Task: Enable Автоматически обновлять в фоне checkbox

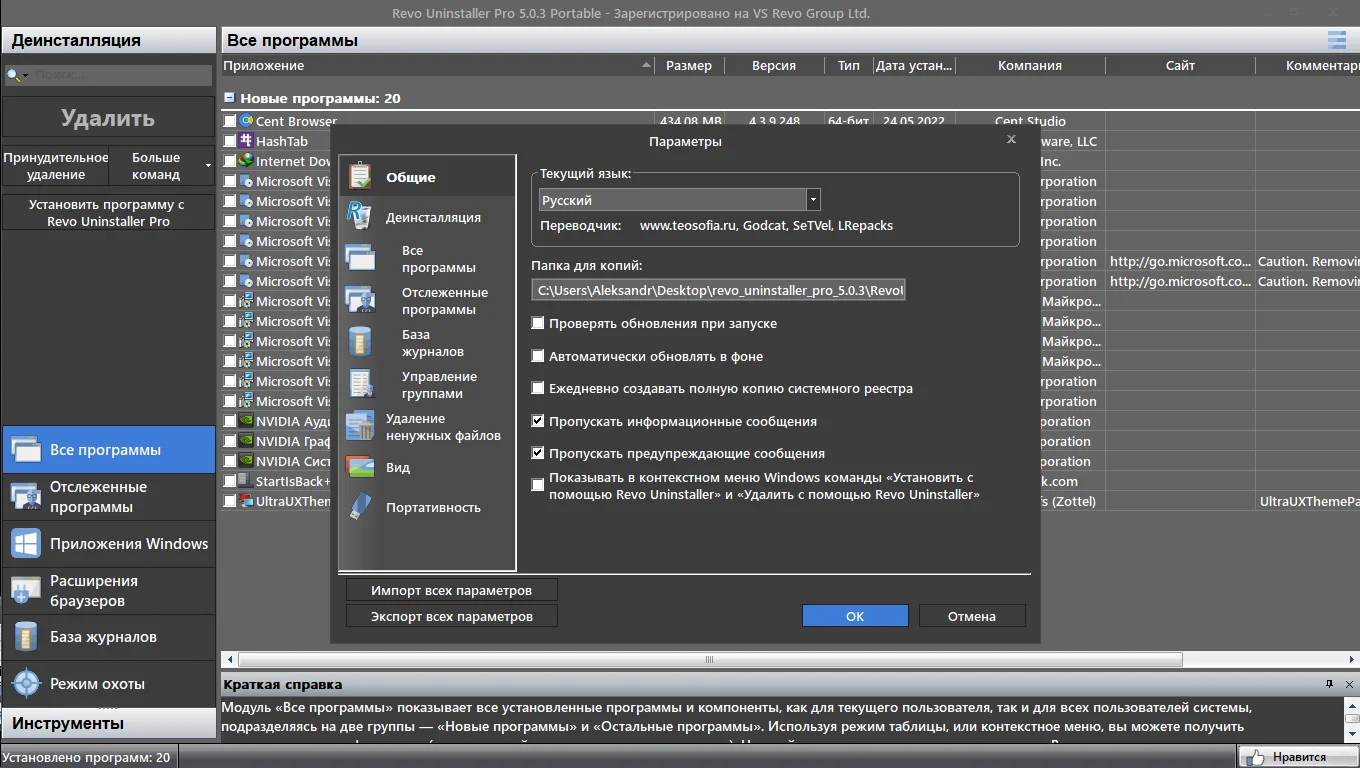Action: coord(538,356)
